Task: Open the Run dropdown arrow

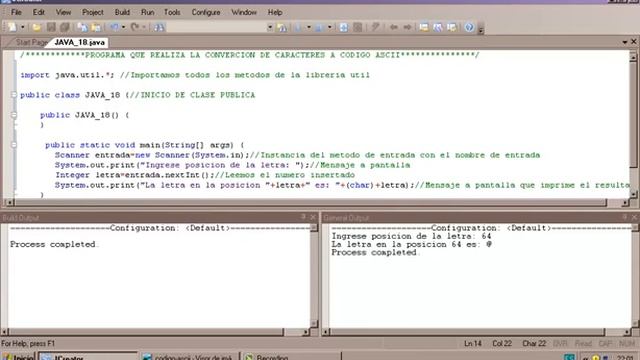Action: pos(329,27)
